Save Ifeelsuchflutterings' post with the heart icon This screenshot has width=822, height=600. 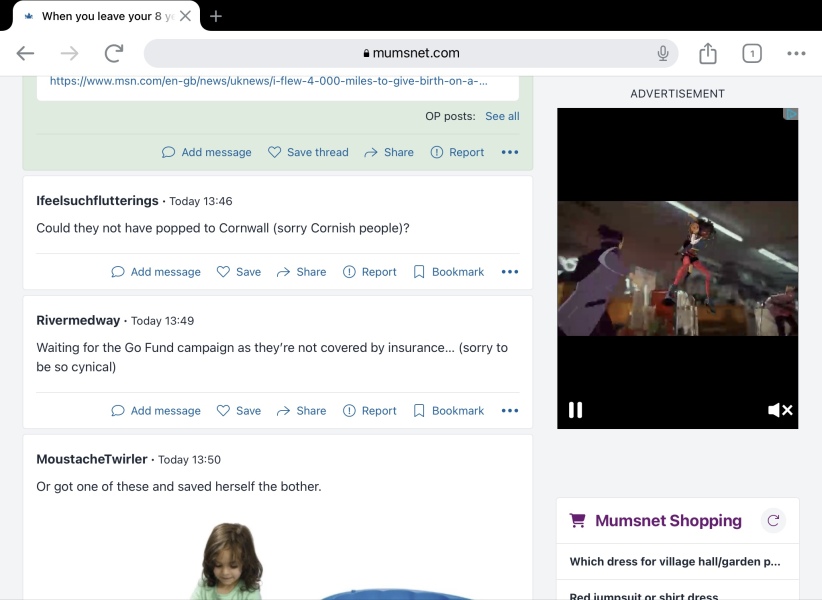pos(224,271)
